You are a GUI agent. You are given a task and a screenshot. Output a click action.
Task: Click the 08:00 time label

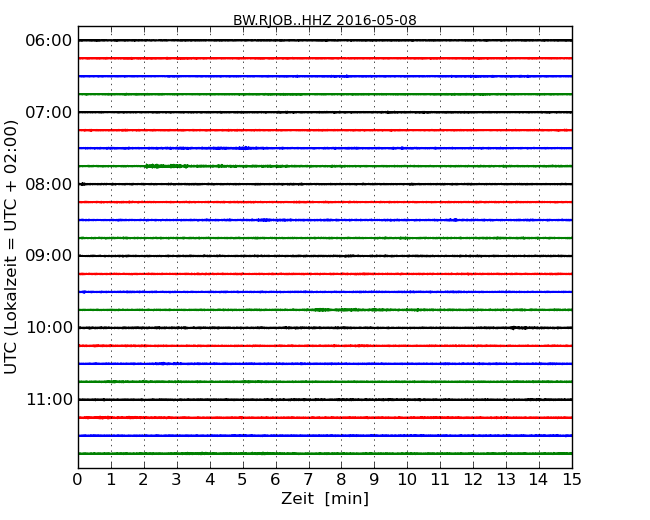(x=49, y=184)
